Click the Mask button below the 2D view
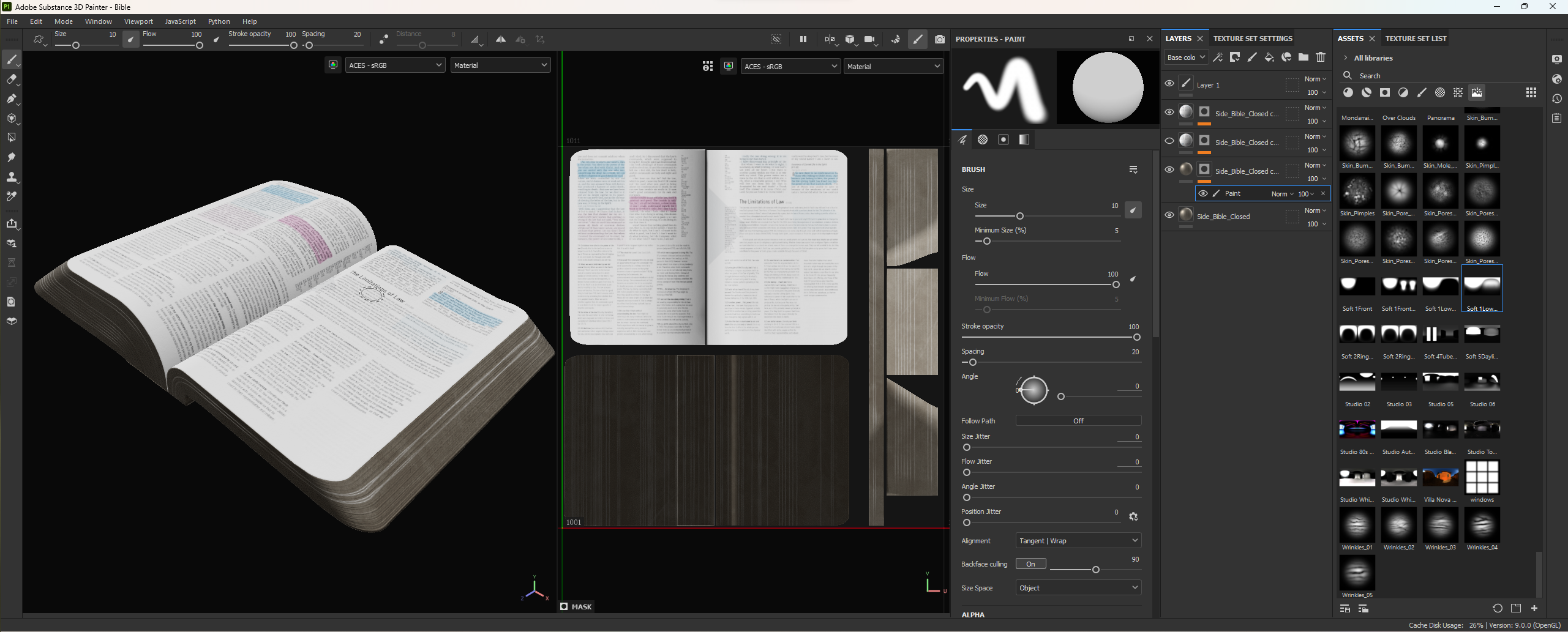Image resolution: width=1568 pixels, height=632 pixels. [576, 607]
